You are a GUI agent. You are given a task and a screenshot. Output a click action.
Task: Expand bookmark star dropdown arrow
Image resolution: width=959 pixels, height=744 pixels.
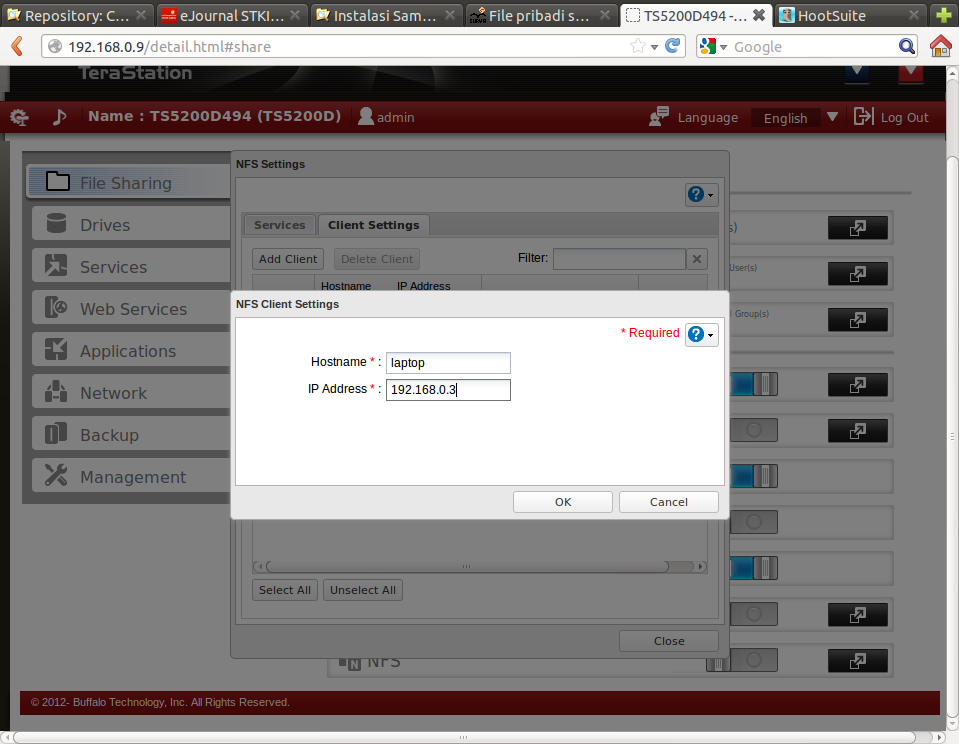[654, 47]
